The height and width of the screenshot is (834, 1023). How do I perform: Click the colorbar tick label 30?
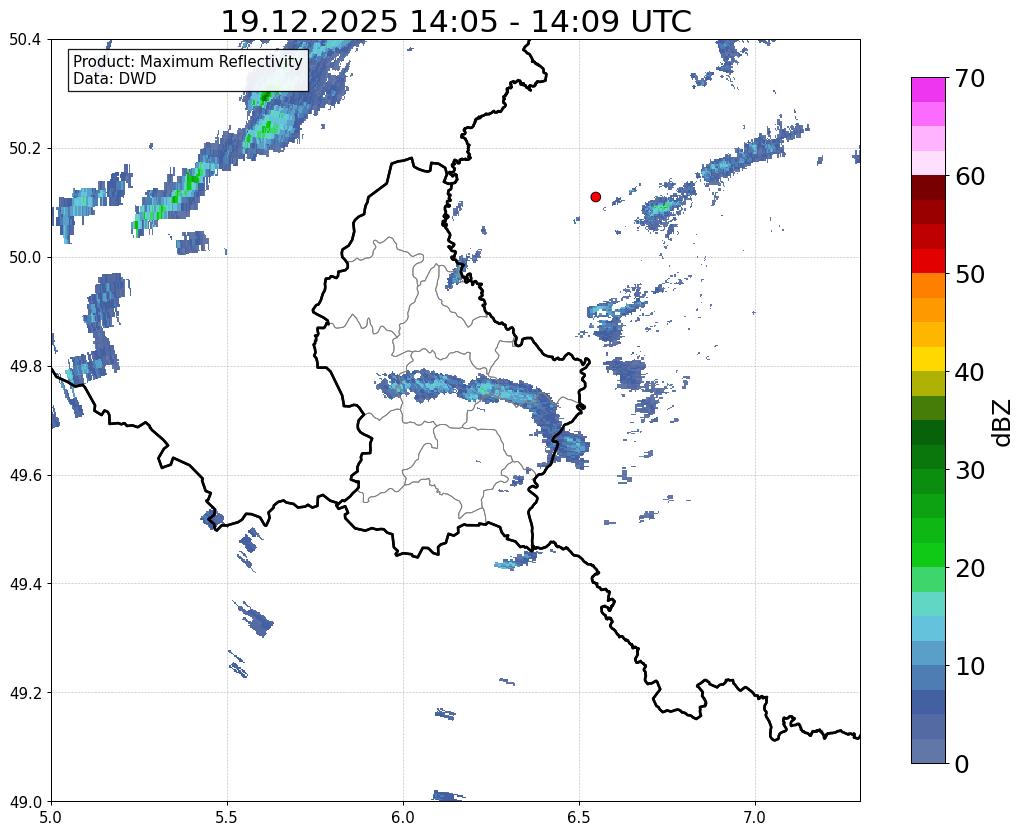pos(970,470)
